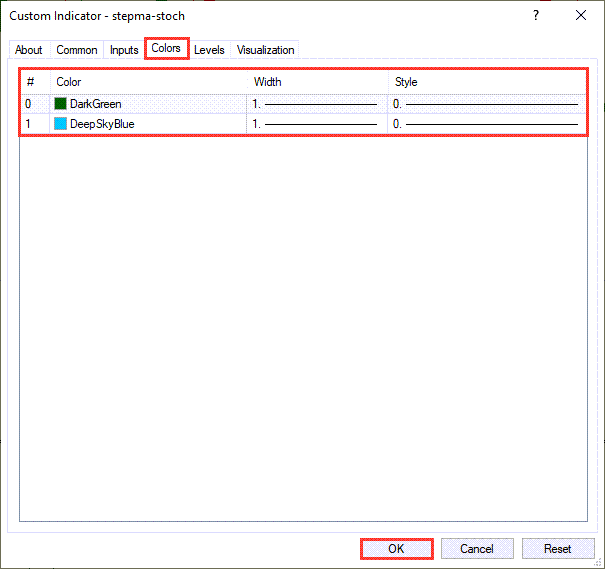
Task: Click the help question mark icon
Action: (x=536, y=15)
